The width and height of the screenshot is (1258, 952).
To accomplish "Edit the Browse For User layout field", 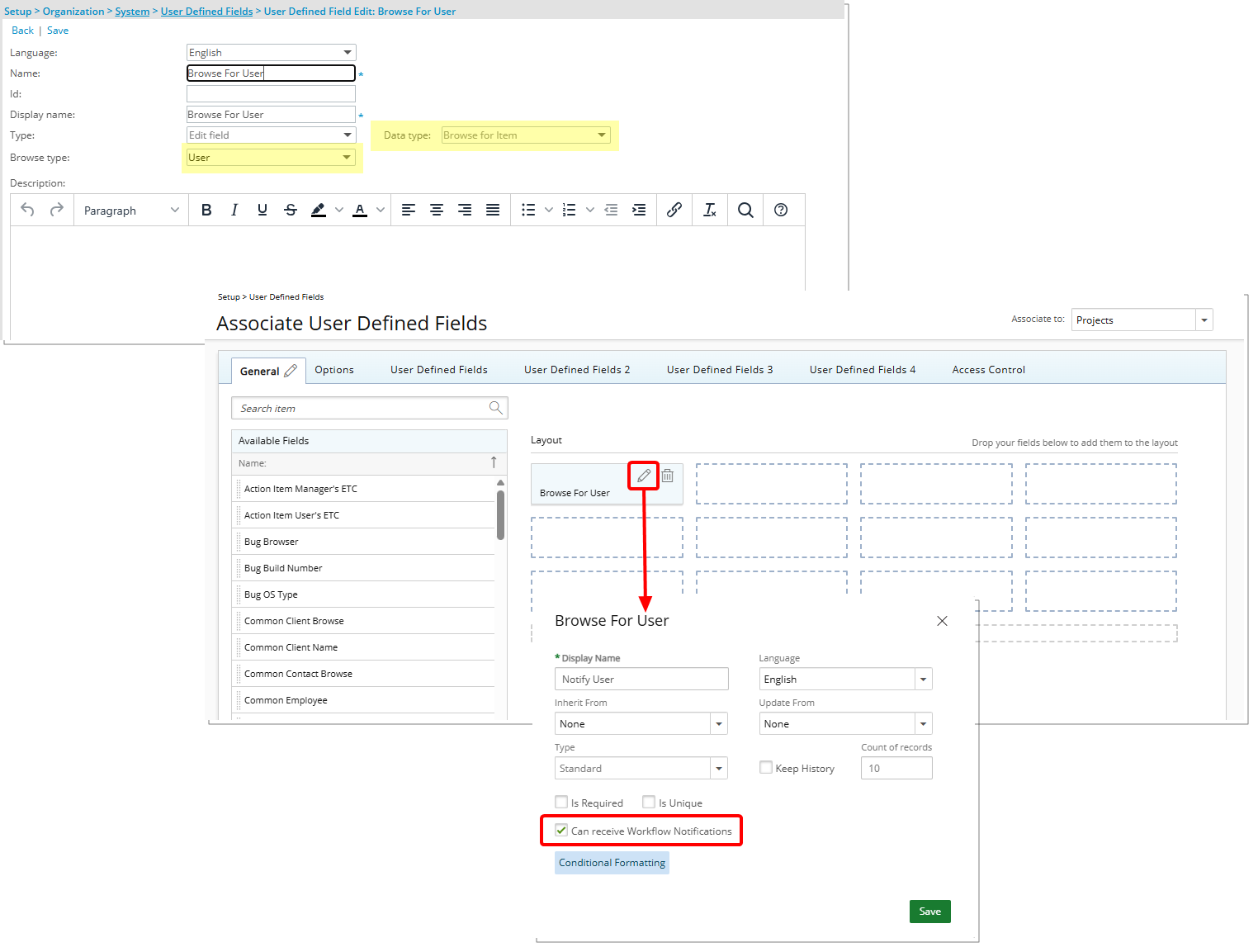I will 643,476.
